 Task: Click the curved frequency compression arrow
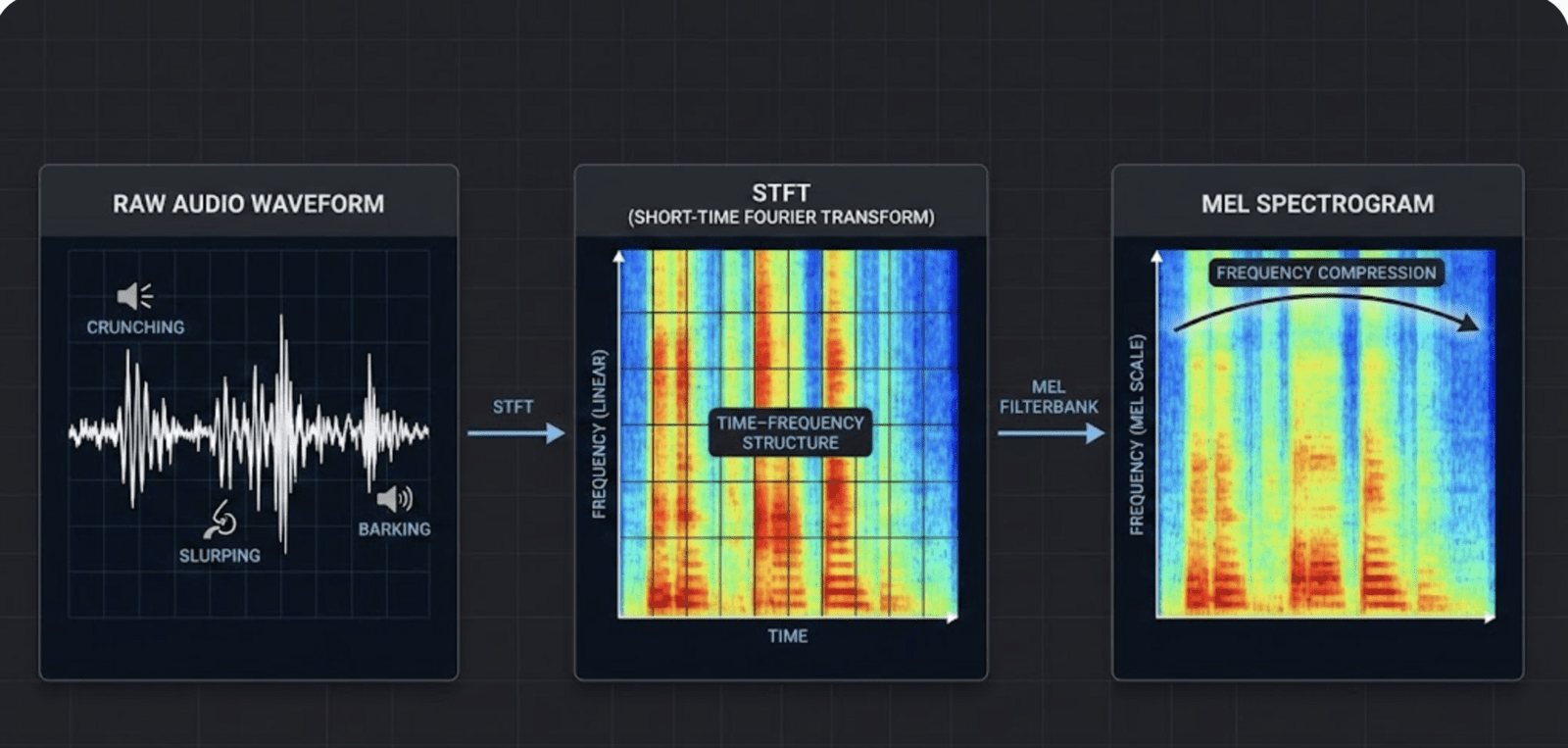(1327, 309)
